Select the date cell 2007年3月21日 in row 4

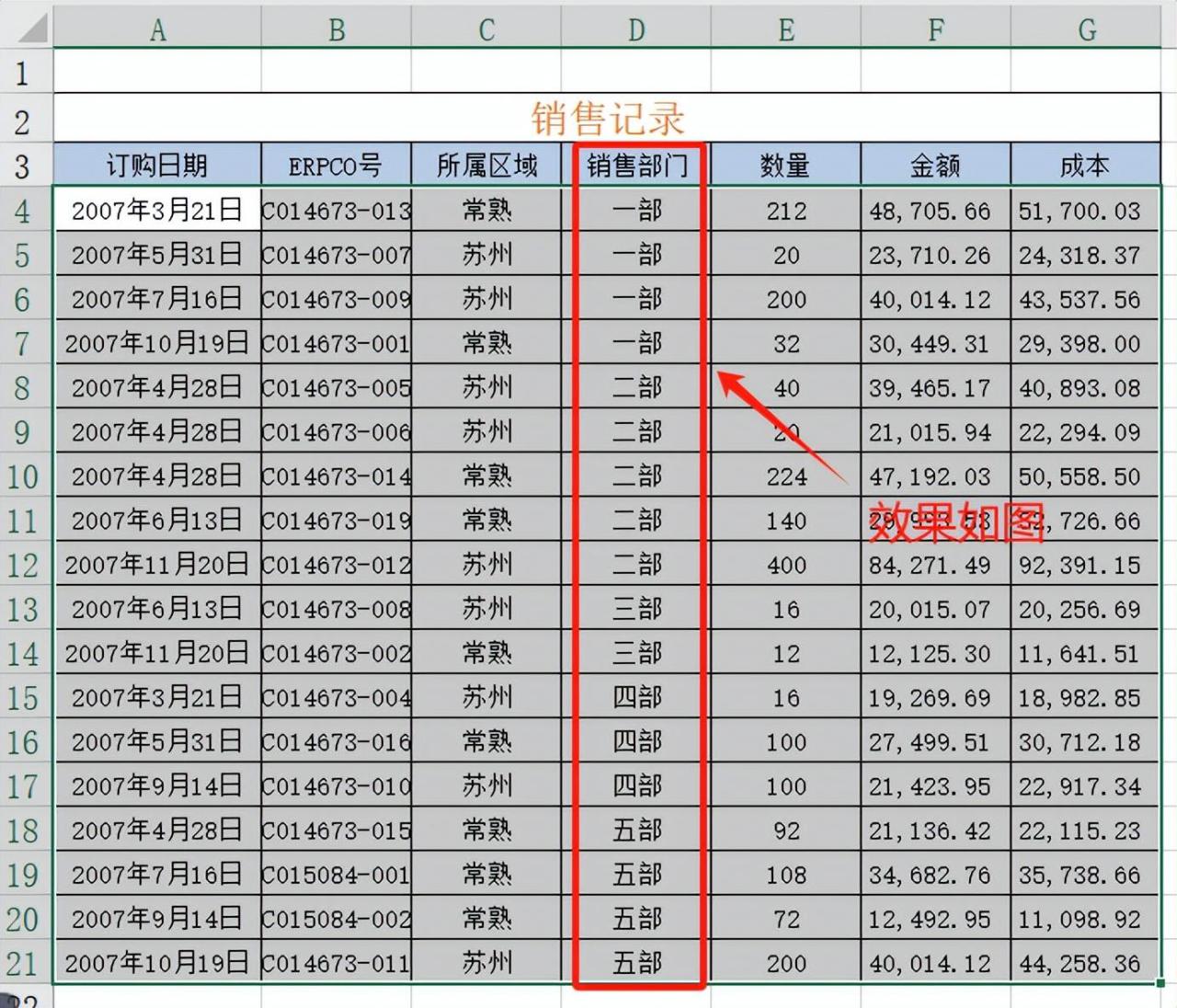[157, 210]
